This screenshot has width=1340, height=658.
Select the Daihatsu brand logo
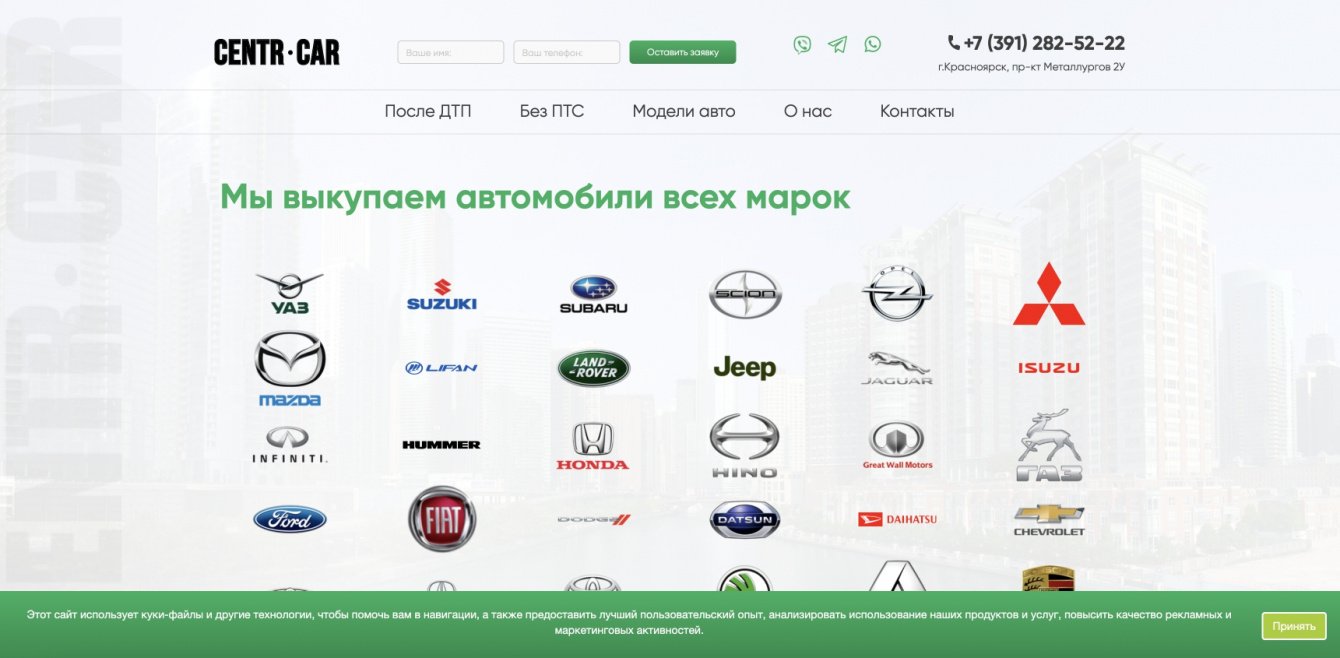[x=897, y=519]
